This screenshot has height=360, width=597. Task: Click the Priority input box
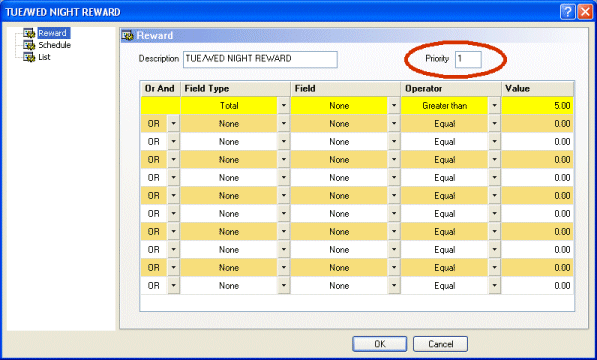pos(468,59)
